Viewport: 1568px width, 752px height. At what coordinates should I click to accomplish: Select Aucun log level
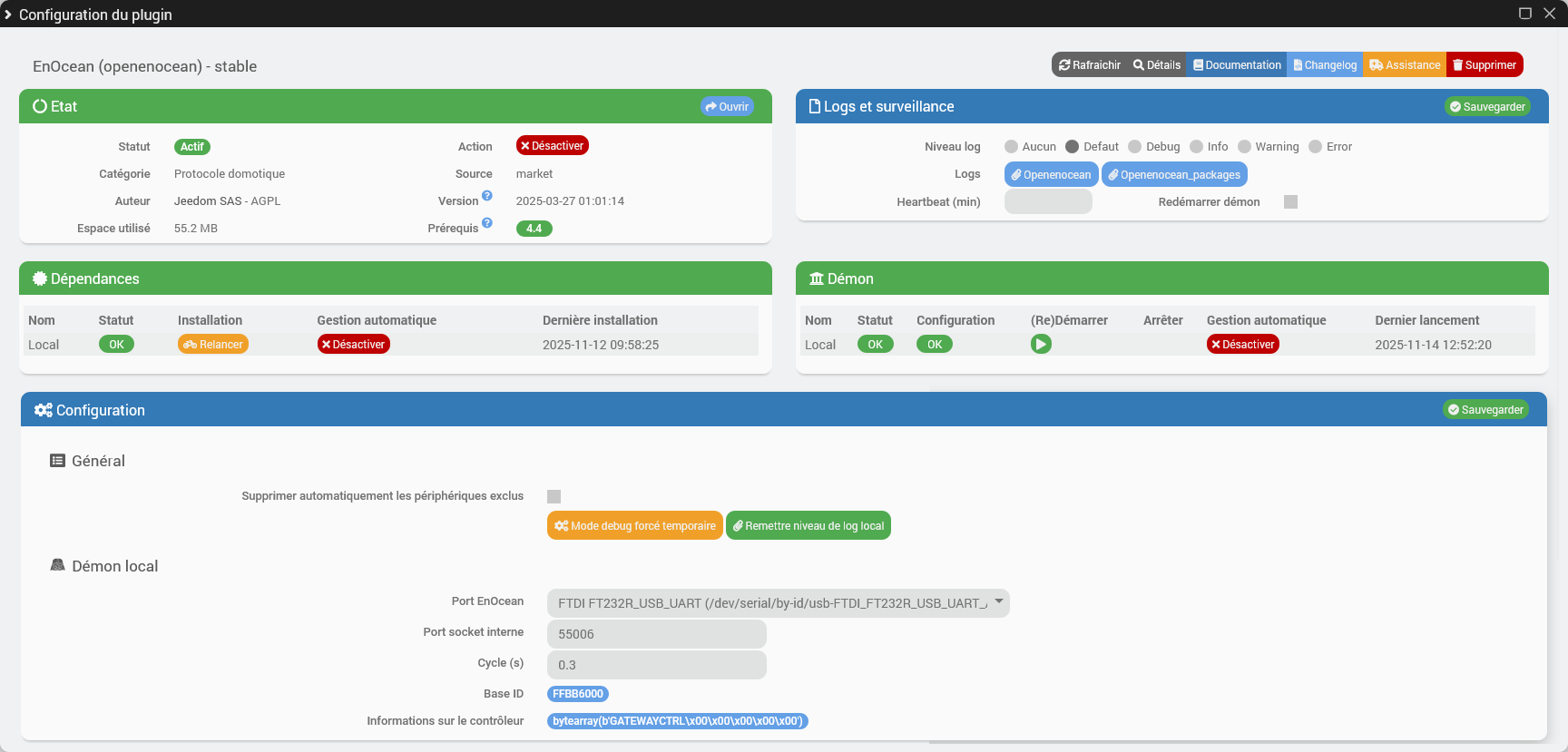click(1011, 147)
